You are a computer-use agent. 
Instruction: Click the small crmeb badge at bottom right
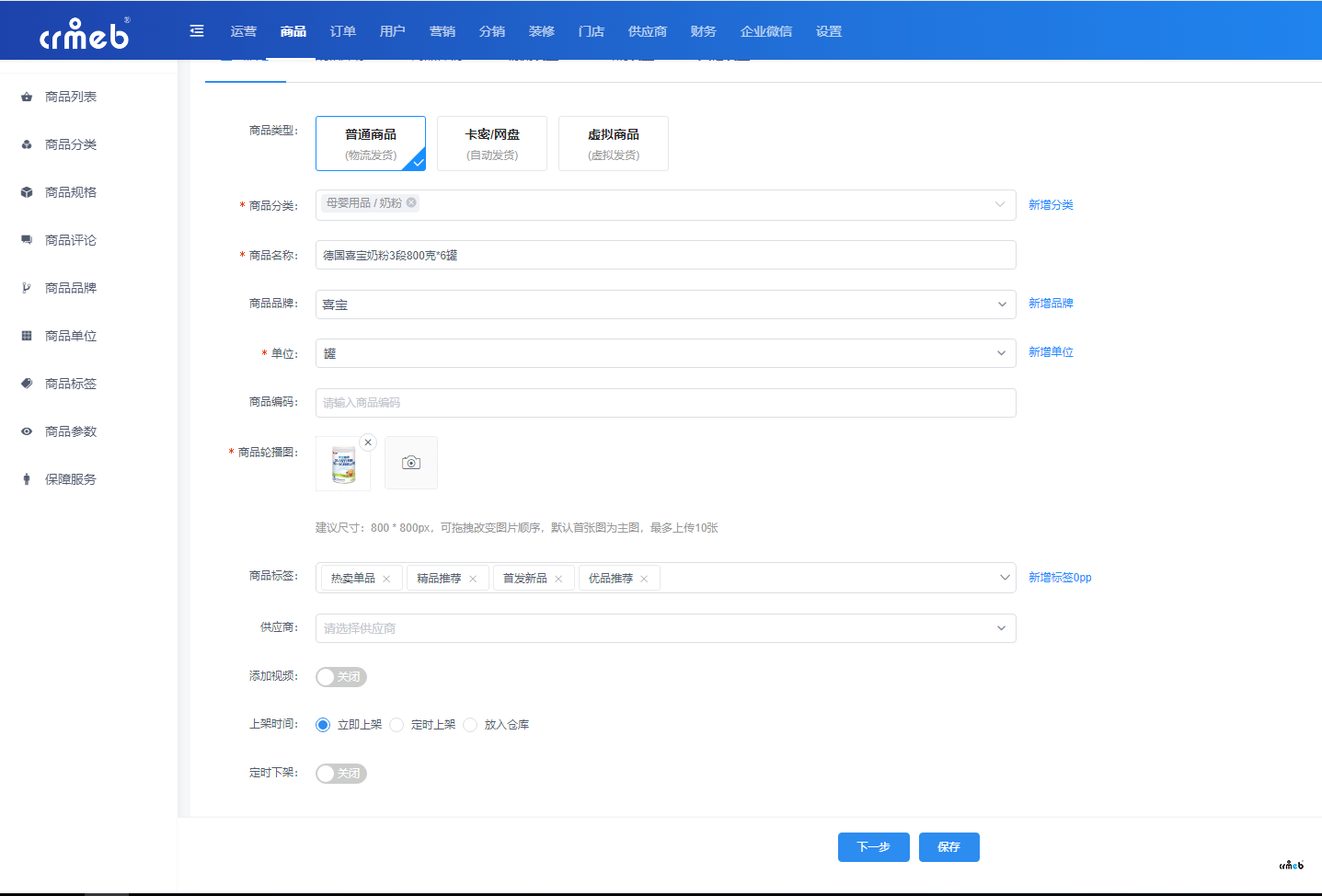click(1292, 865)
